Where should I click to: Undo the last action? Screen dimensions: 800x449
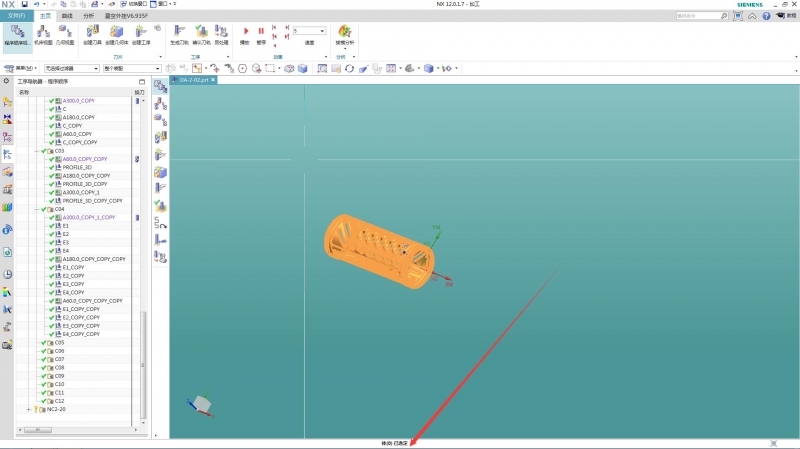pyautogui.click(x=37, y=4)
